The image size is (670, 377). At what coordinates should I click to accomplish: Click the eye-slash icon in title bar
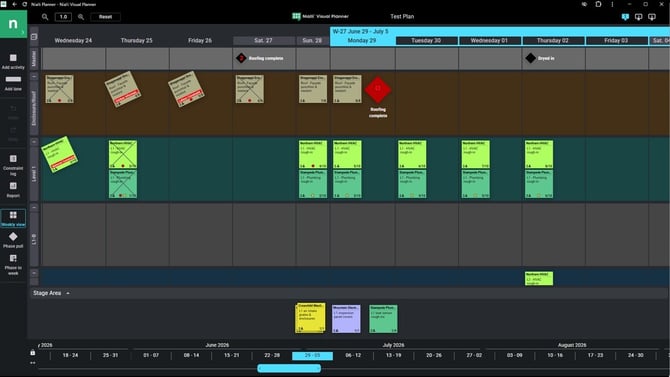(x=584, y=4)
